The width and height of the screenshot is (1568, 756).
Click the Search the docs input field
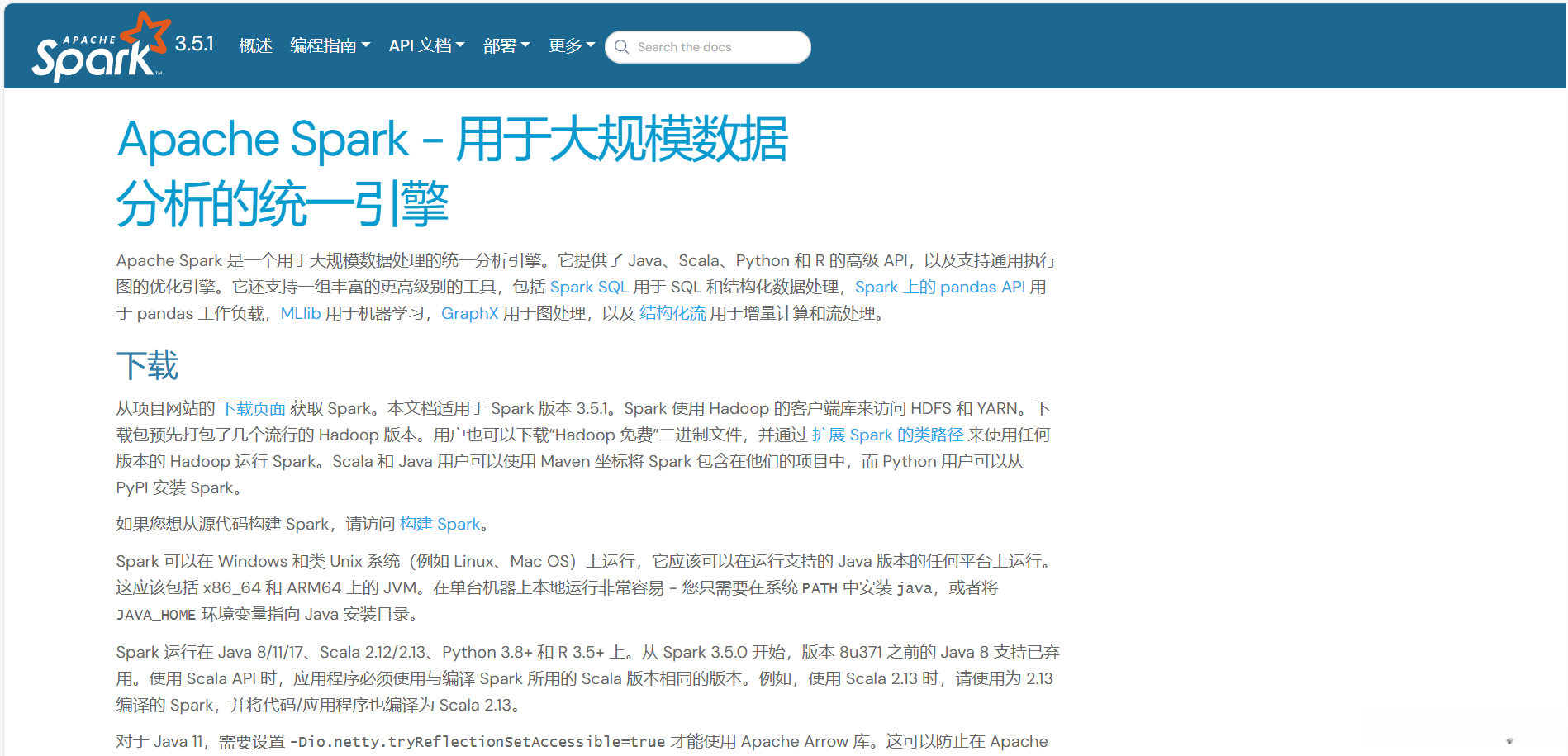[x=710, y=47]
